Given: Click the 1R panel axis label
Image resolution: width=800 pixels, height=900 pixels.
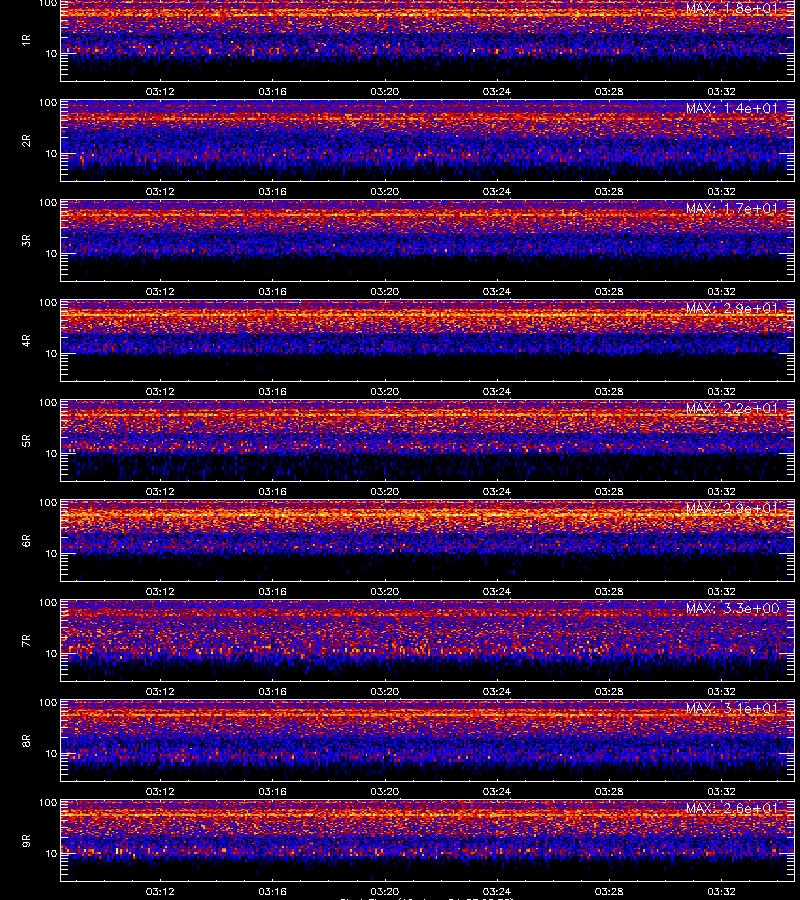Looking at the screenshot, I should 26,40.
